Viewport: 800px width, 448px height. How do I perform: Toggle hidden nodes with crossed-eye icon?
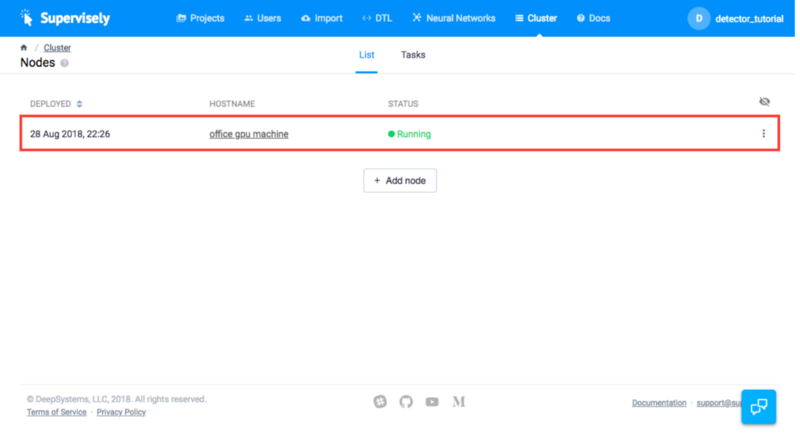tap(764, 102)
